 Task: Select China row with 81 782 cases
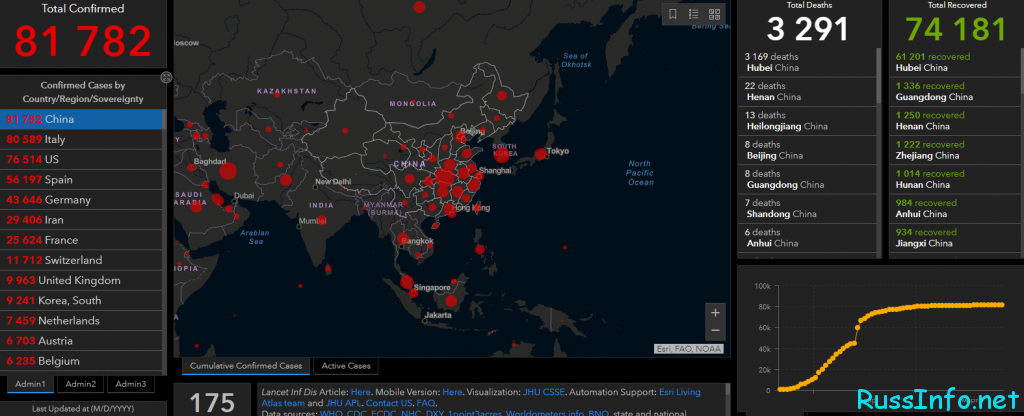81,120
